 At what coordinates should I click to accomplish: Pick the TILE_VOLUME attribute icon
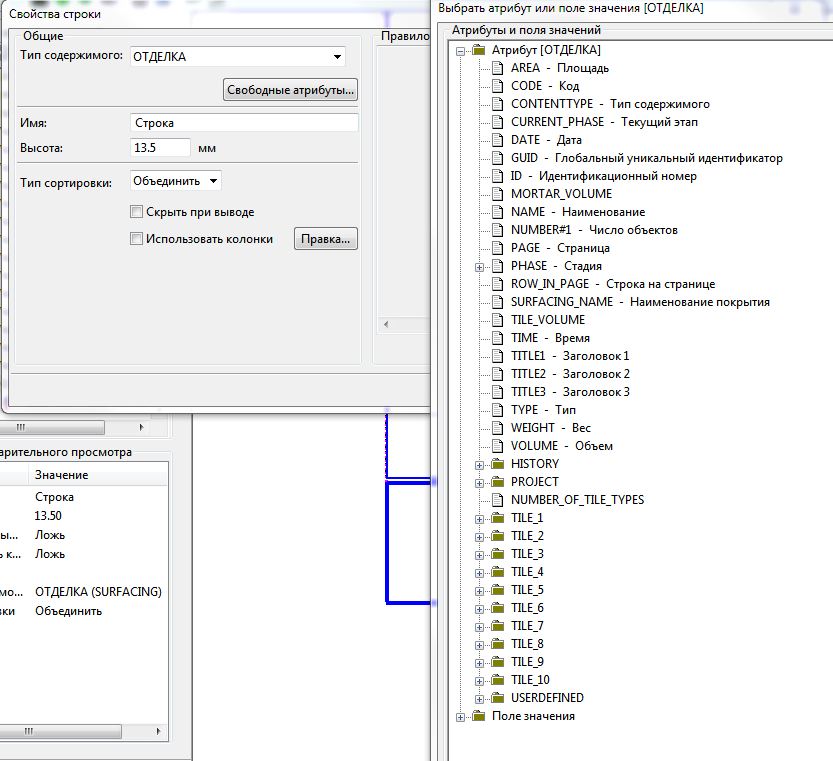tap(497, 320)
